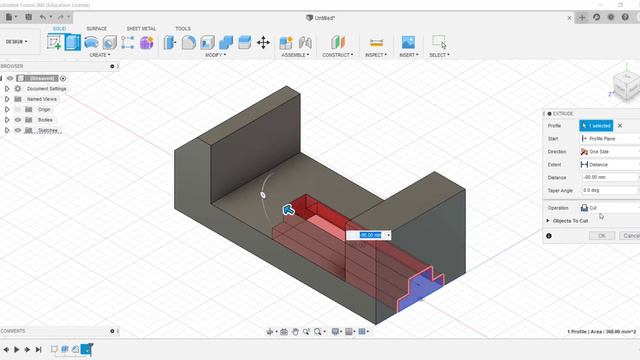Open the CONSTRUCT menu
The width and height of the screenshot is (640, 360).
338,55
